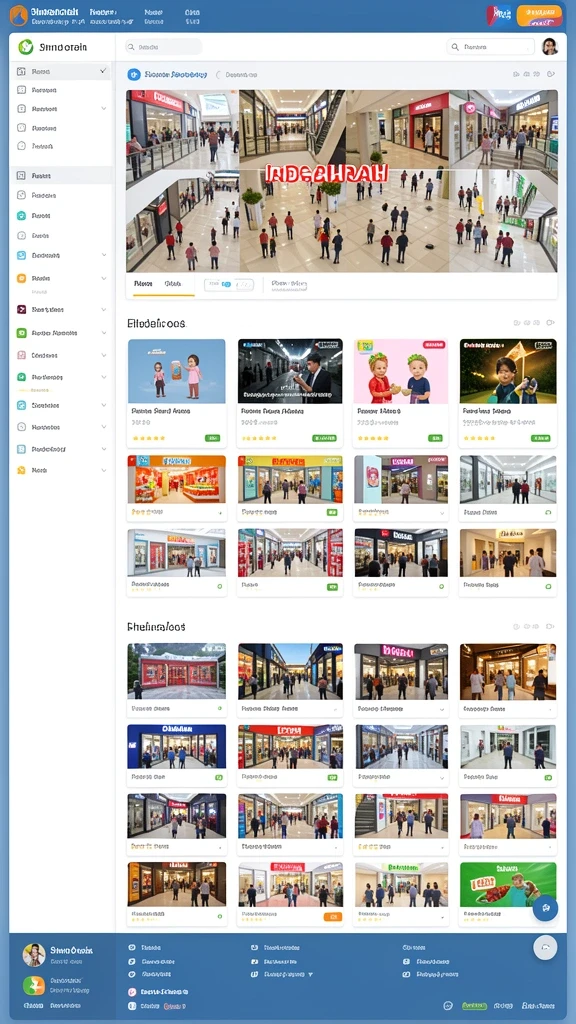Click the orange button in the top-right header
Screen dimensions: 576x1024
point(539,15)
